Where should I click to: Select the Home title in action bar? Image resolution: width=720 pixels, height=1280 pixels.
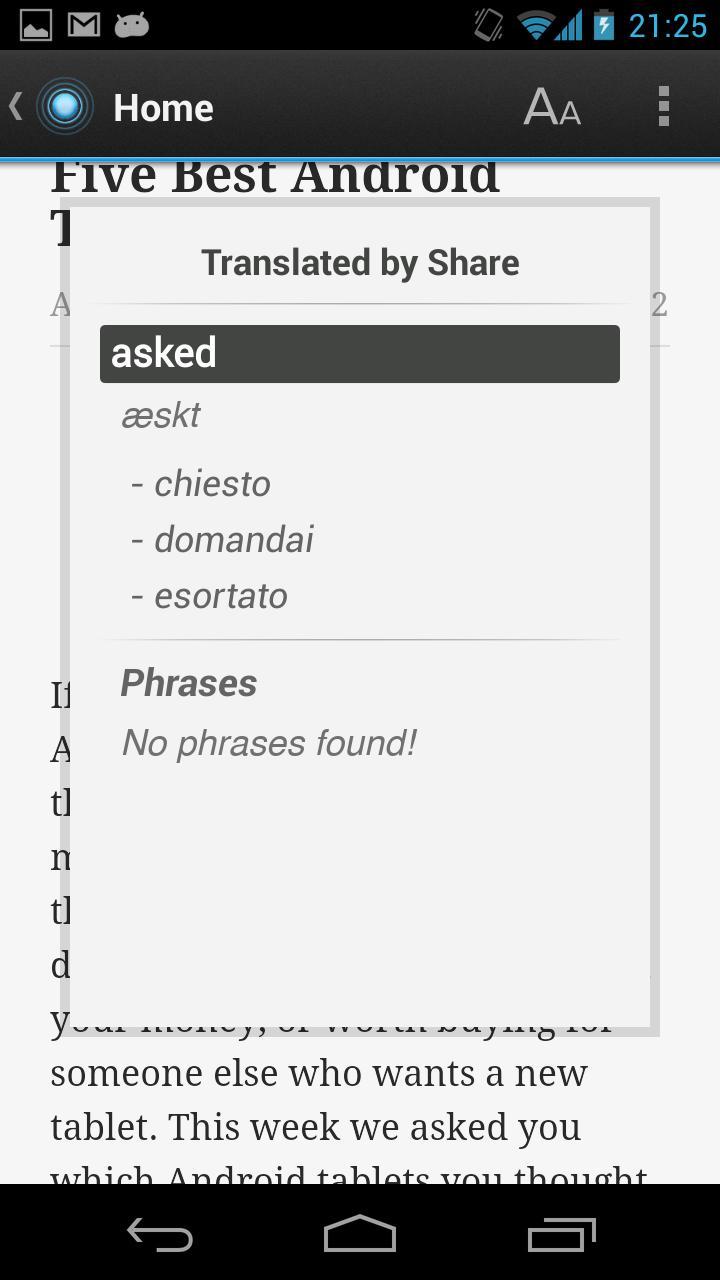coord(163,108)
